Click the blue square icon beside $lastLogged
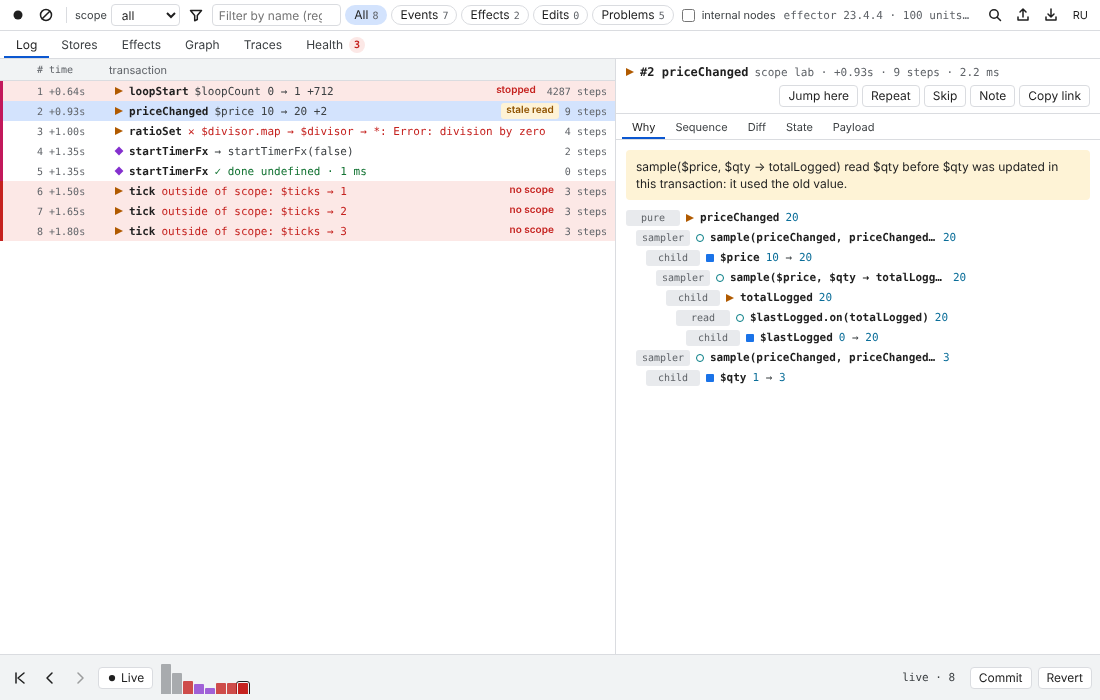Viewport: 1100px width, 700px height. 750,337
